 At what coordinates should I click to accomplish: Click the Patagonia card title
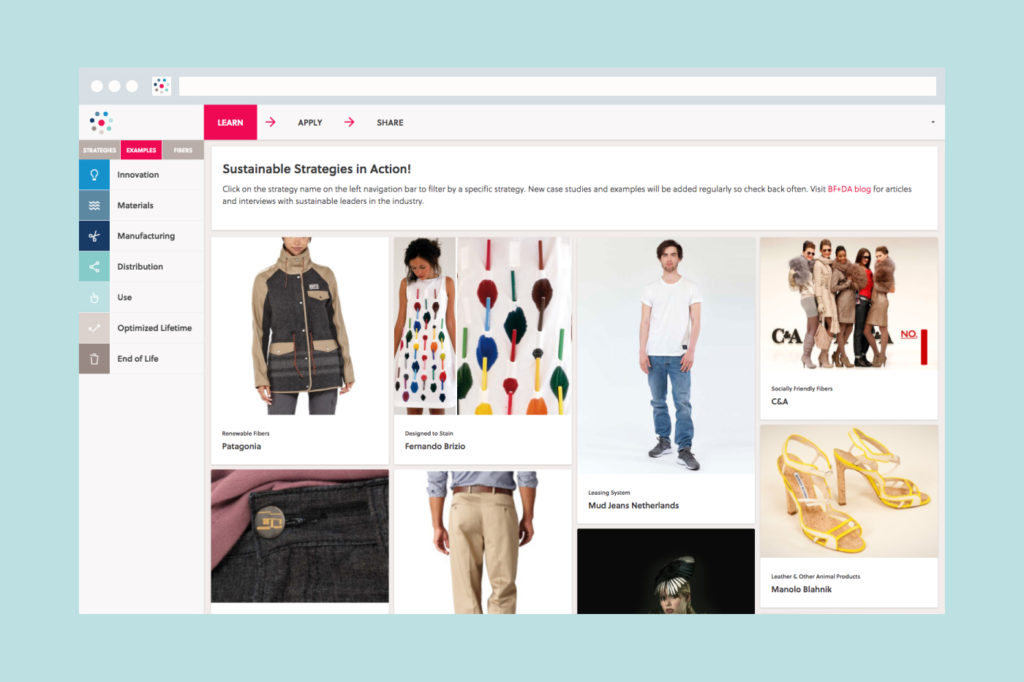tap(242, 446)
